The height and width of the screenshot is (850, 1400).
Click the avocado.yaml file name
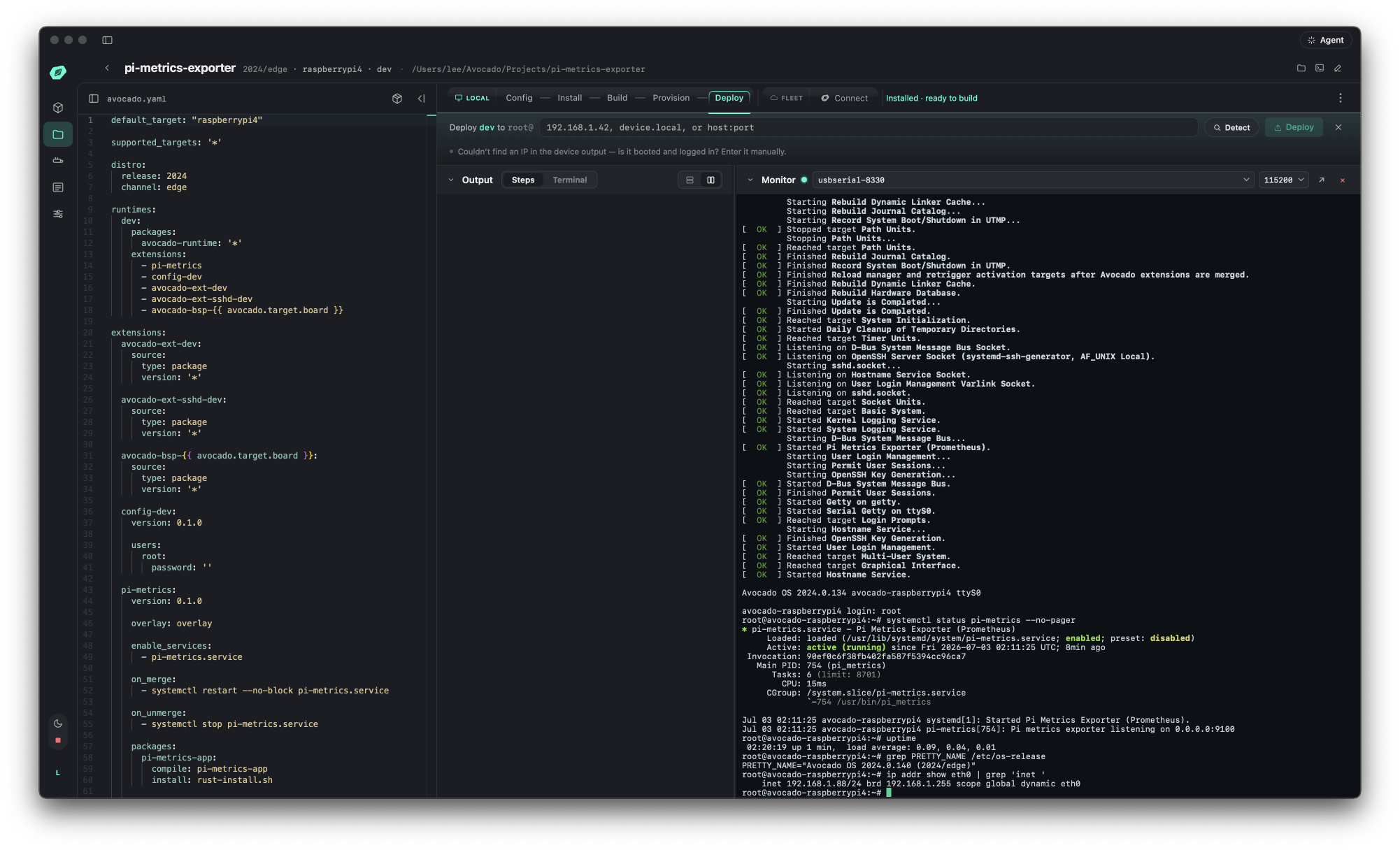click(x=136, y=99)
